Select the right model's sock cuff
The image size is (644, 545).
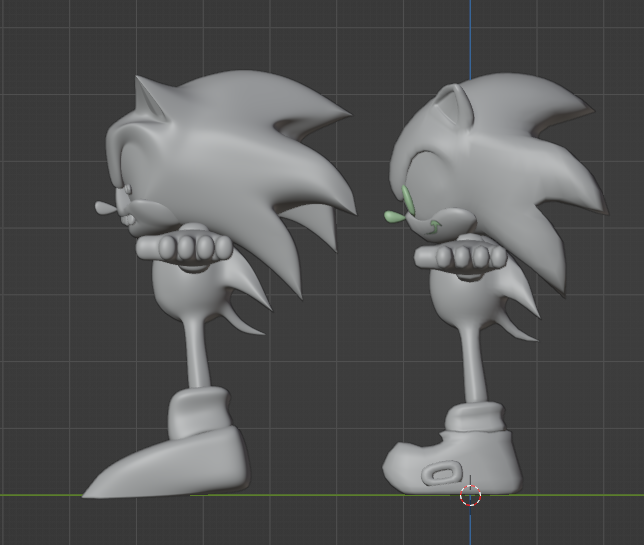(476, 418)
